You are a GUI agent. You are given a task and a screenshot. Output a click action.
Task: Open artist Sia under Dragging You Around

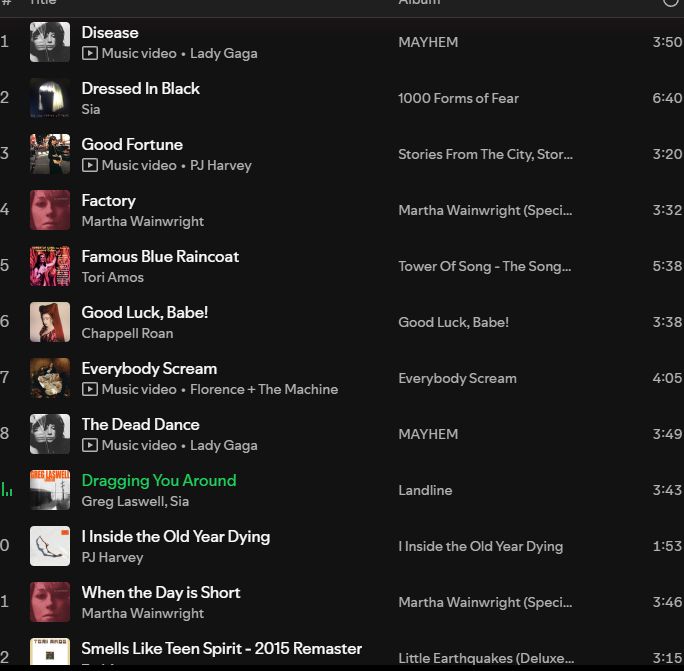[179, 501]
